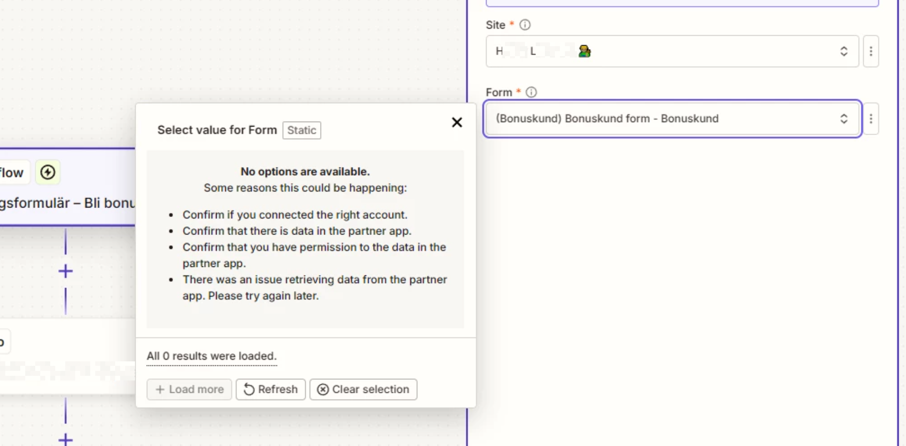Screen dimensions: 906x446
Task: Click the All 0 results were loaded text
Action: (x=211, y=356)
